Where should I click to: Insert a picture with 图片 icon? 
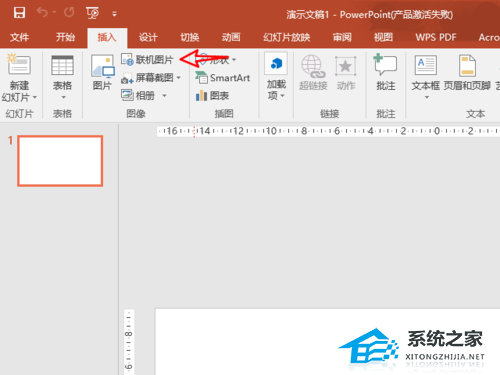click(103, 67)
